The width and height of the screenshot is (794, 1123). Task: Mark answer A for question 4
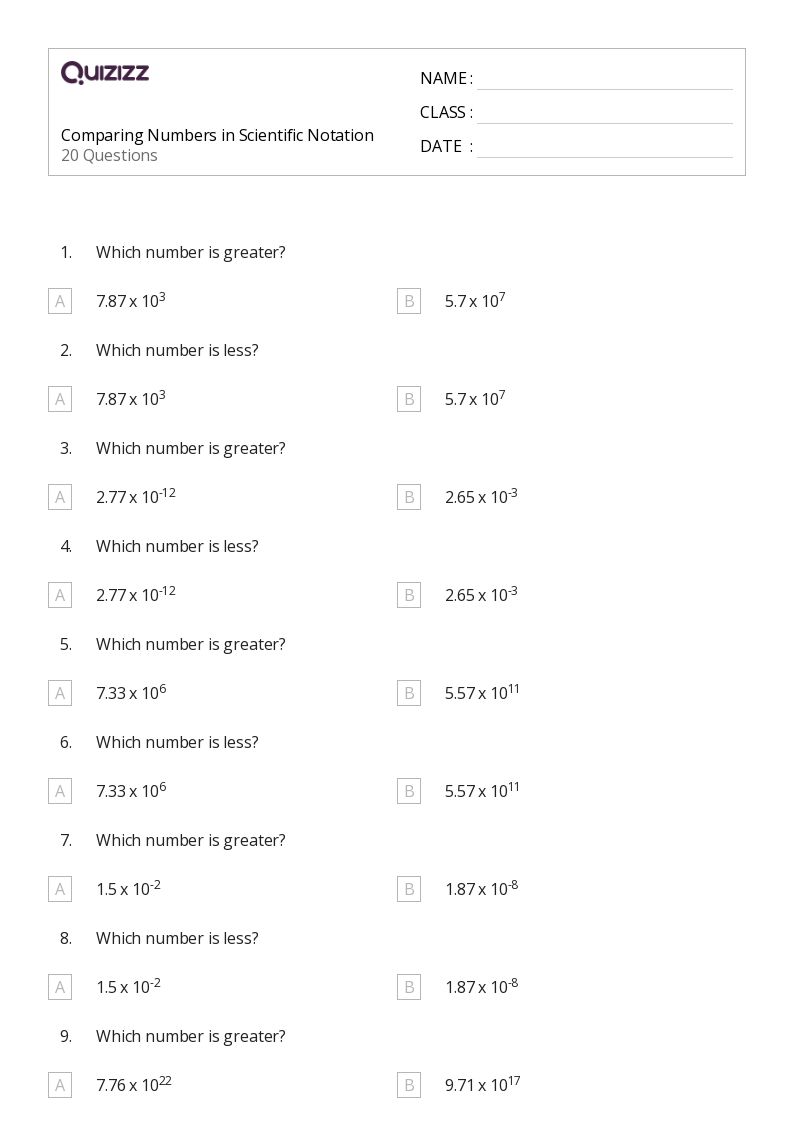pos(60,595)
